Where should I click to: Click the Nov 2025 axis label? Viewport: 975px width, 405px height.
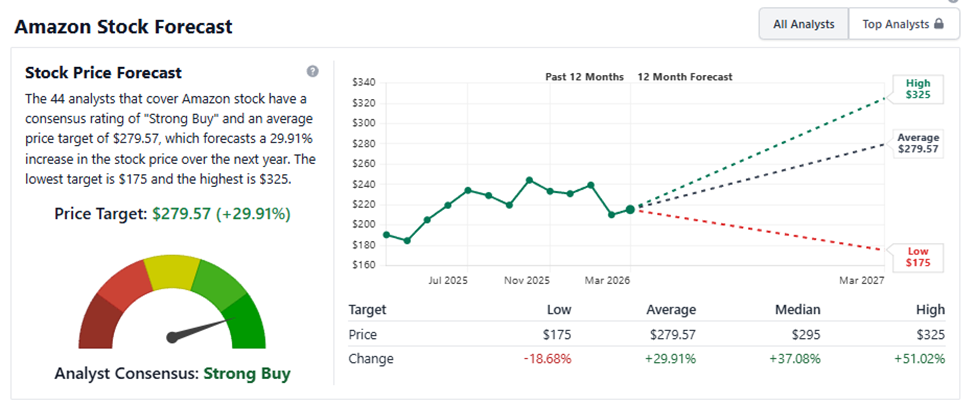click(x=528, y=281)
